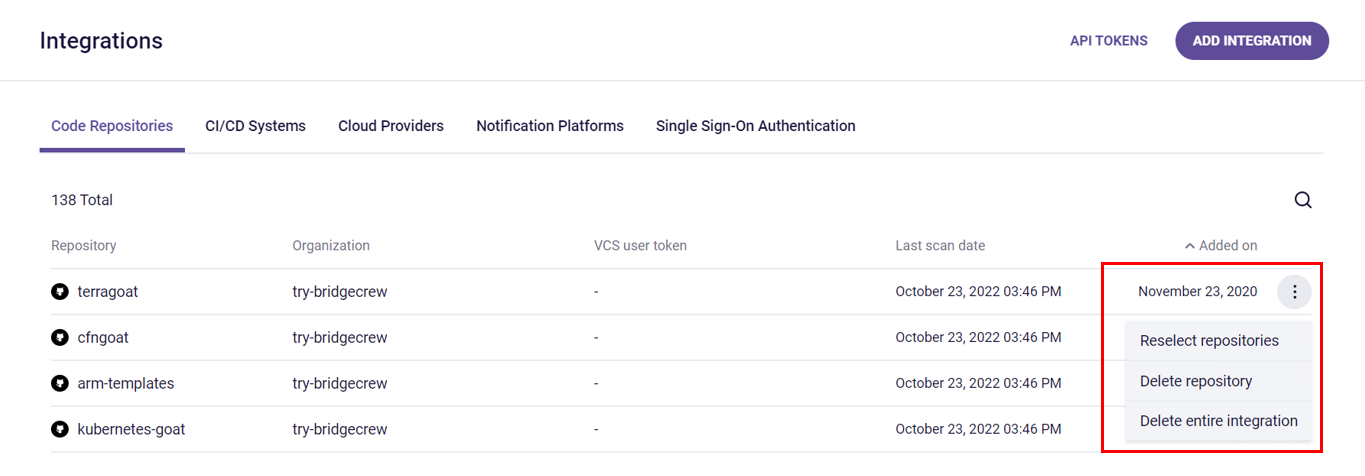Open Single Sign-On Authentication tab
1365x476 pixels.
click(x=755, y=126)
